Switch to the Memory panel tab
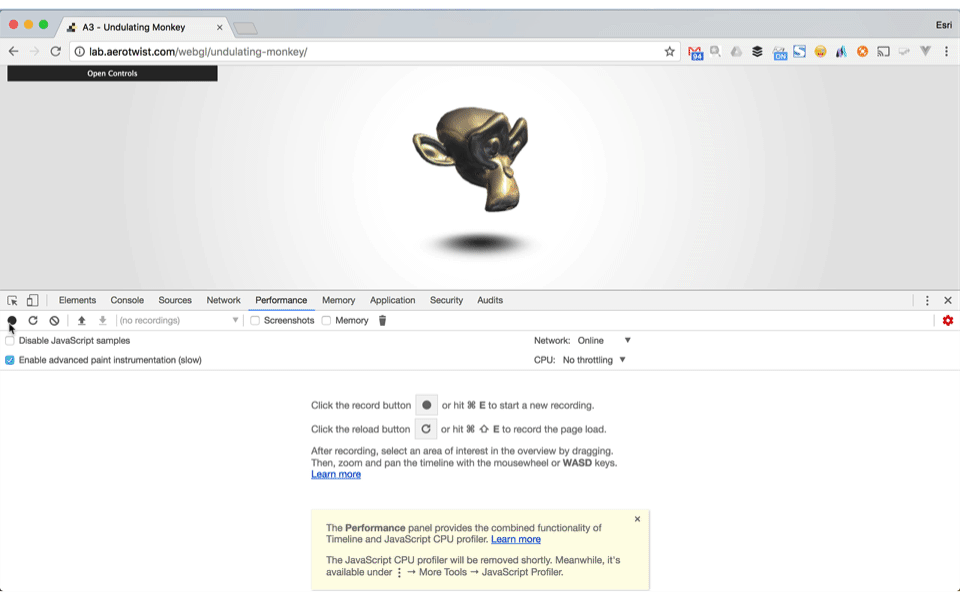Image resolution: width=960 pixels, height=600 pixels. (339, 300)
